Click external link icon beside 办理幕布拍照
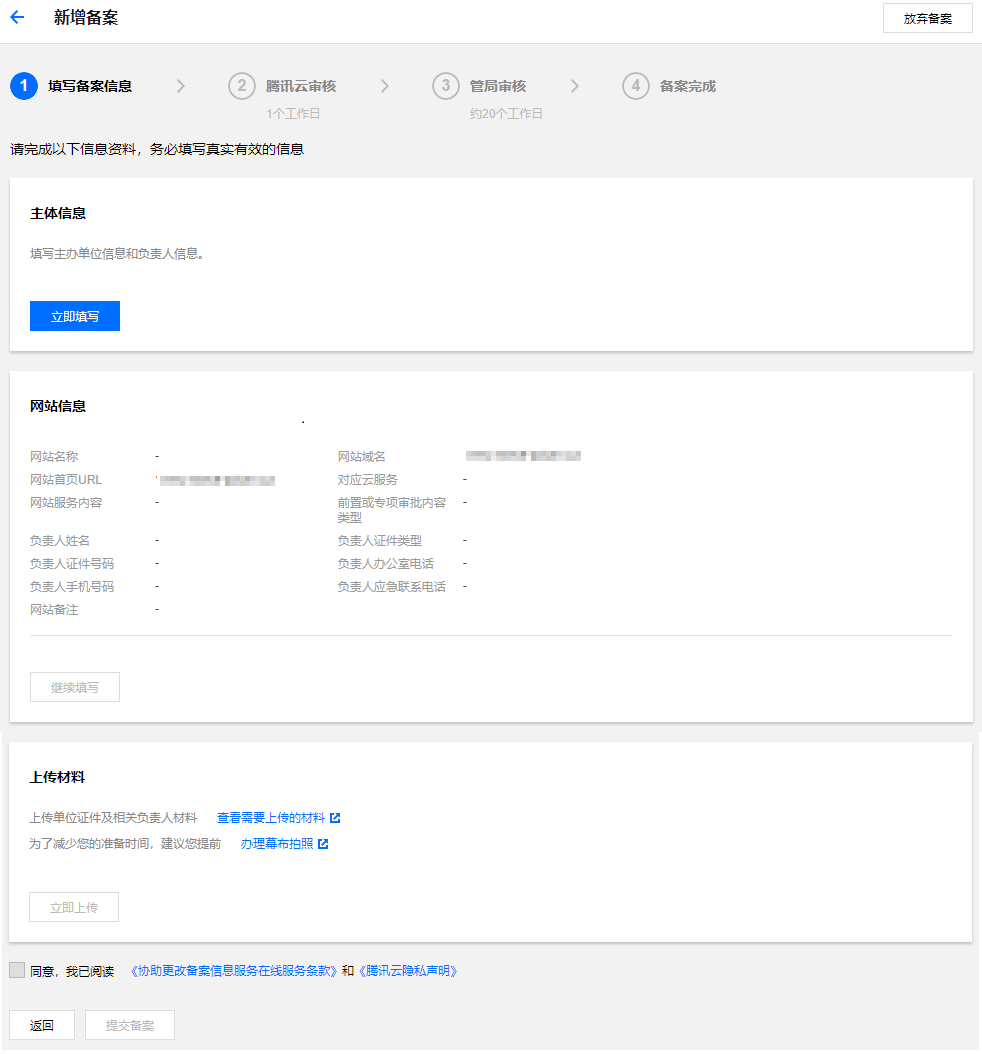This screenshot has height=1054, width=982. (x=323, y=844)
